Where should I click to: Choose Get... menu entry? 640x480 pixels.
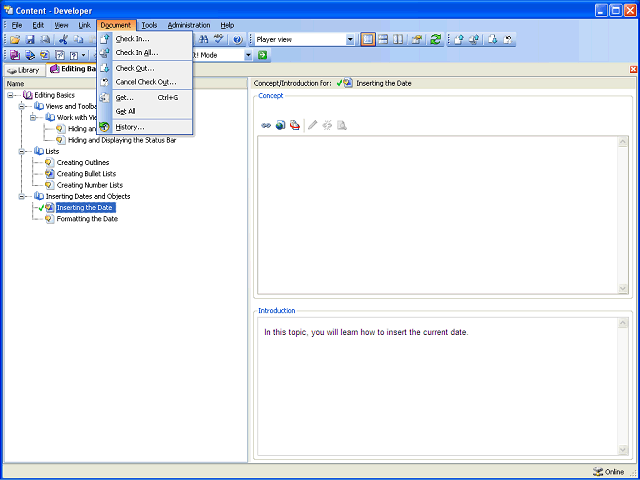145,98
